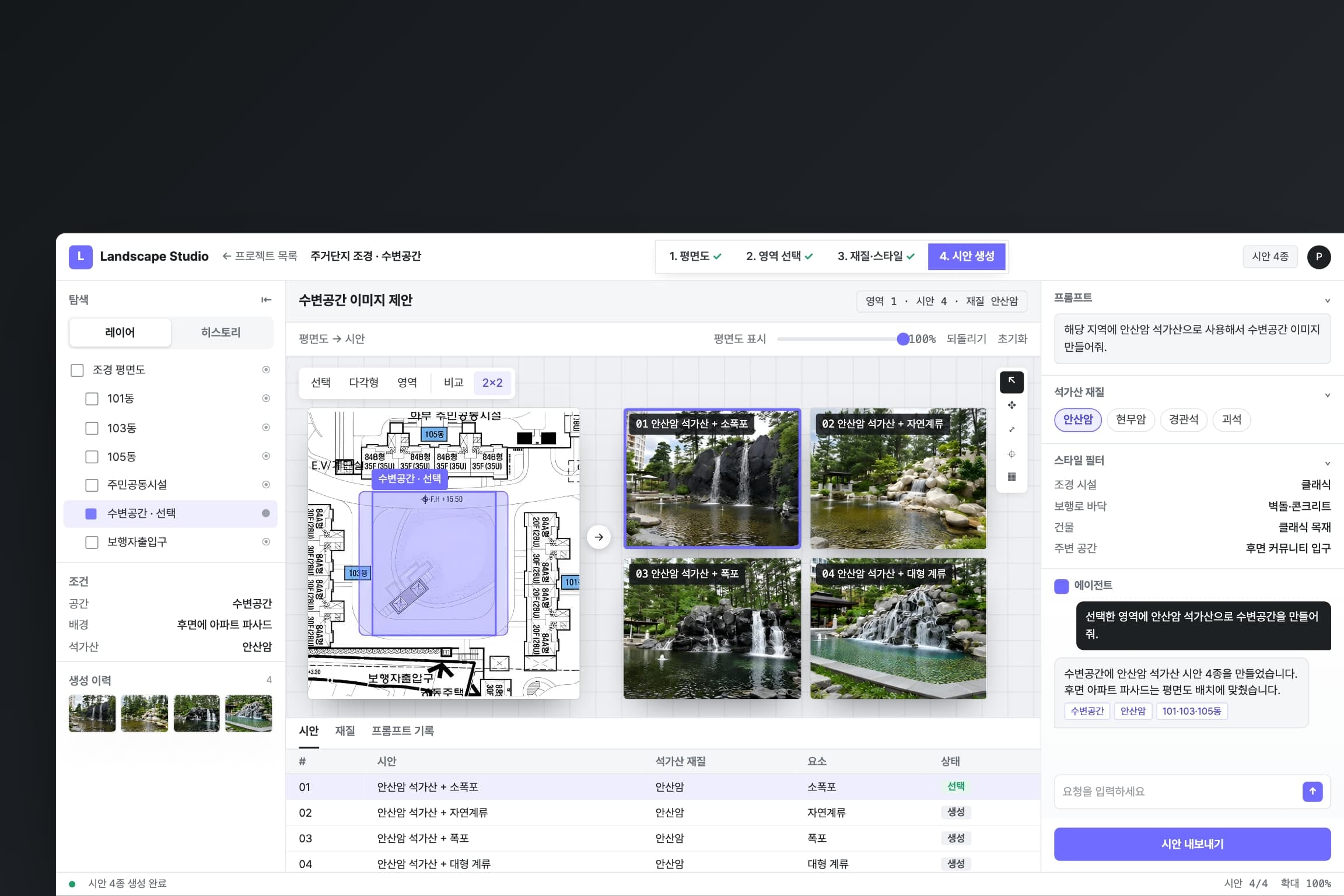
Task: Switch to the 히스토리 tab
Action: (x=221, y=332)
